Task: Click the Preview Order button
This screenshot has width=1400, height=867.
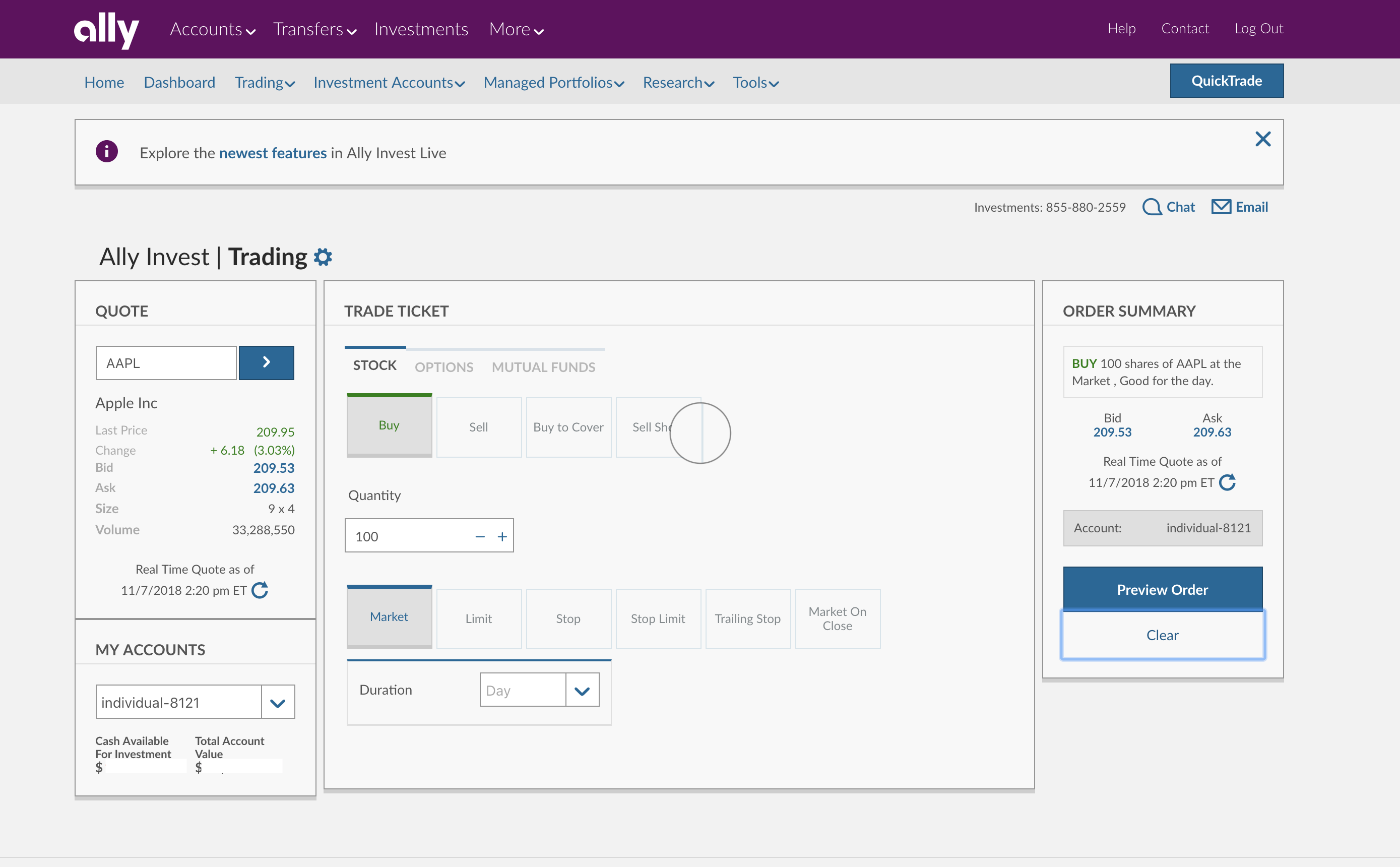Action: (1163, 589)
